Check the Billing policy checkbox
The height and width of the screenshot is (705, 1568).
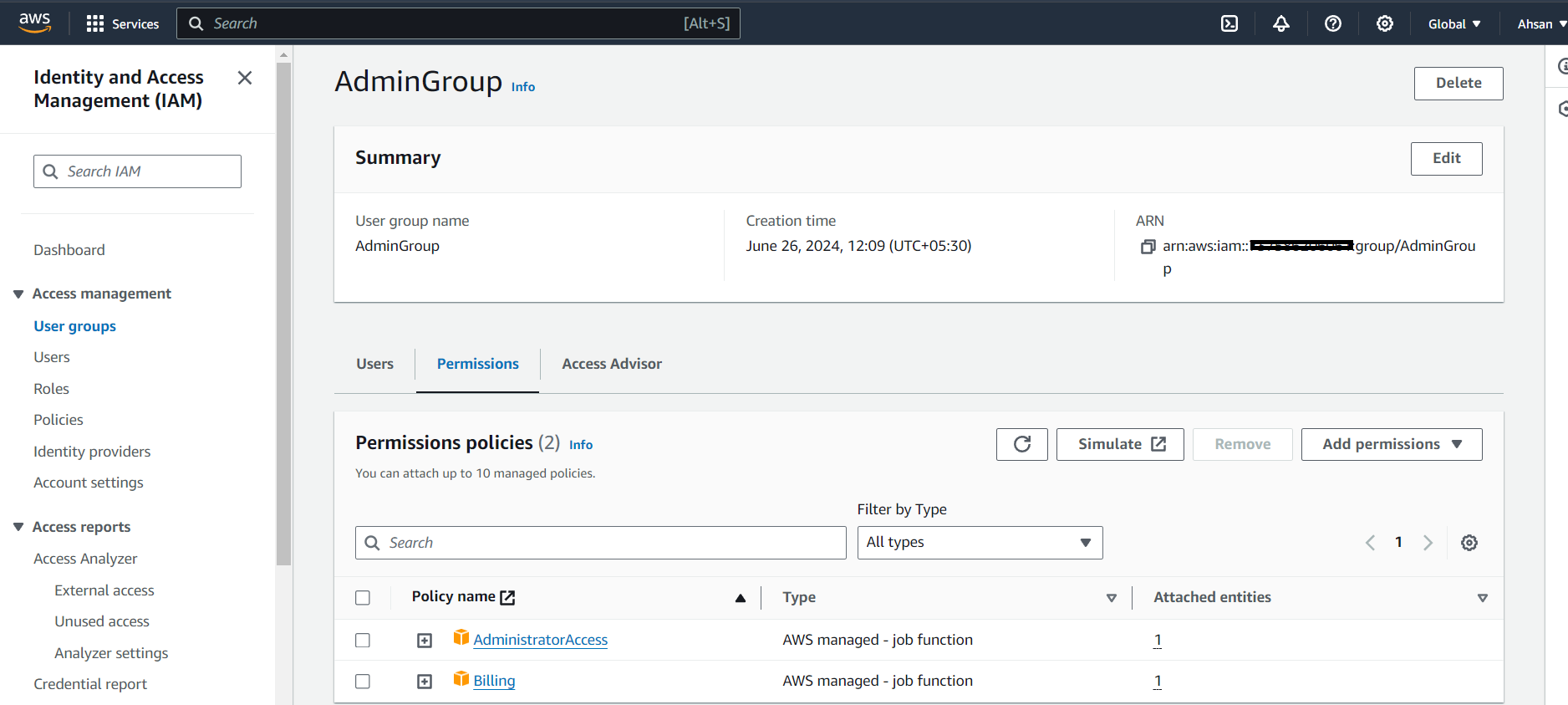[363, 682]
